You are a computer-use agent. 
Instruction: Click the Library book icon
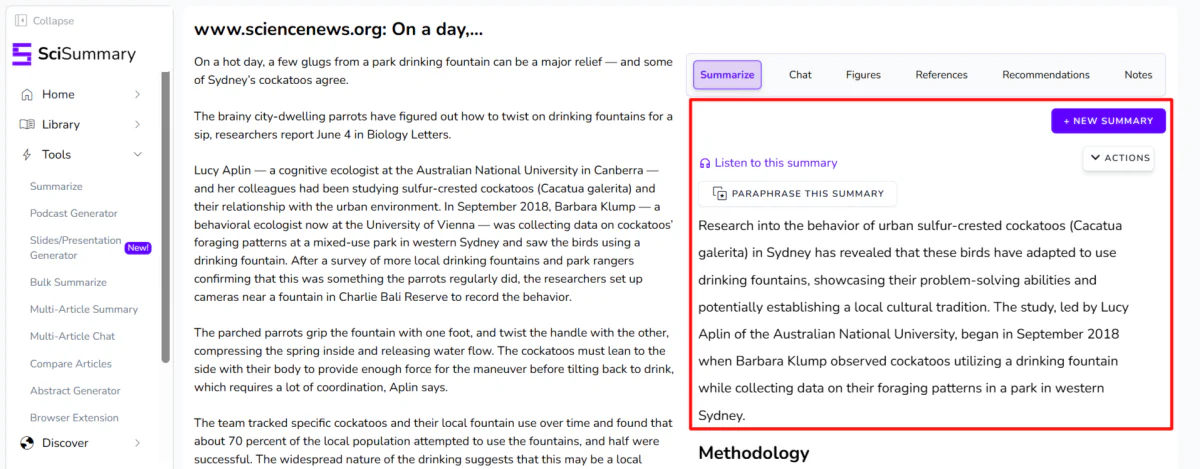(x=27, y=124)
